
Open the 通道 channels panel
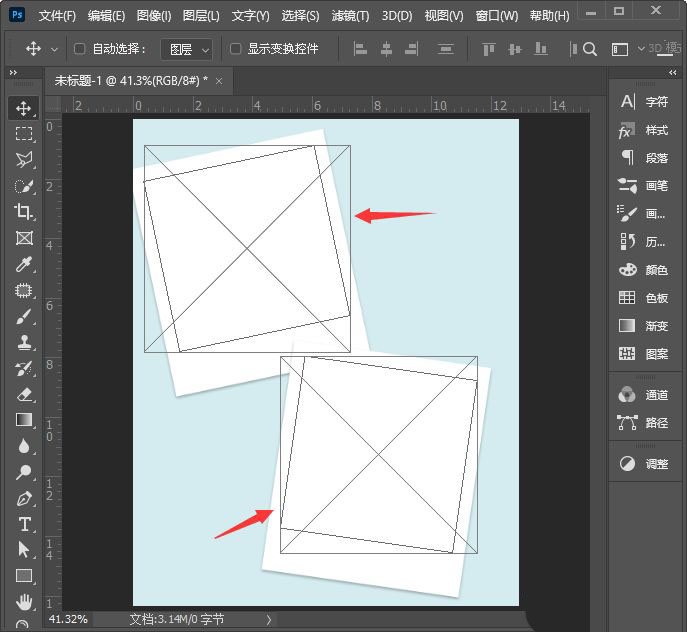tap(644, 395)
